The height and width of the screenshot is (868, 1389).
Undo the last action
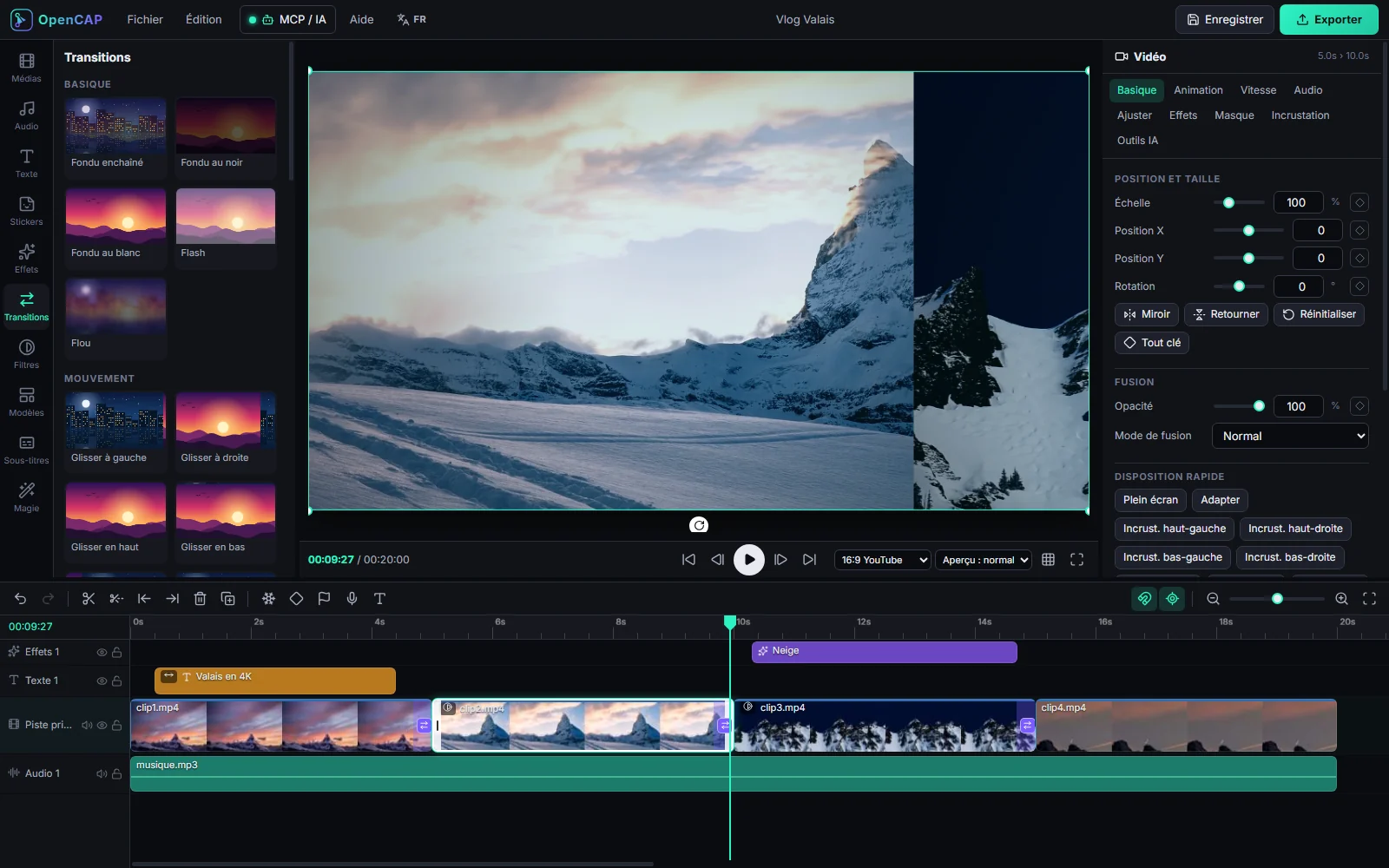coord(21,599)
